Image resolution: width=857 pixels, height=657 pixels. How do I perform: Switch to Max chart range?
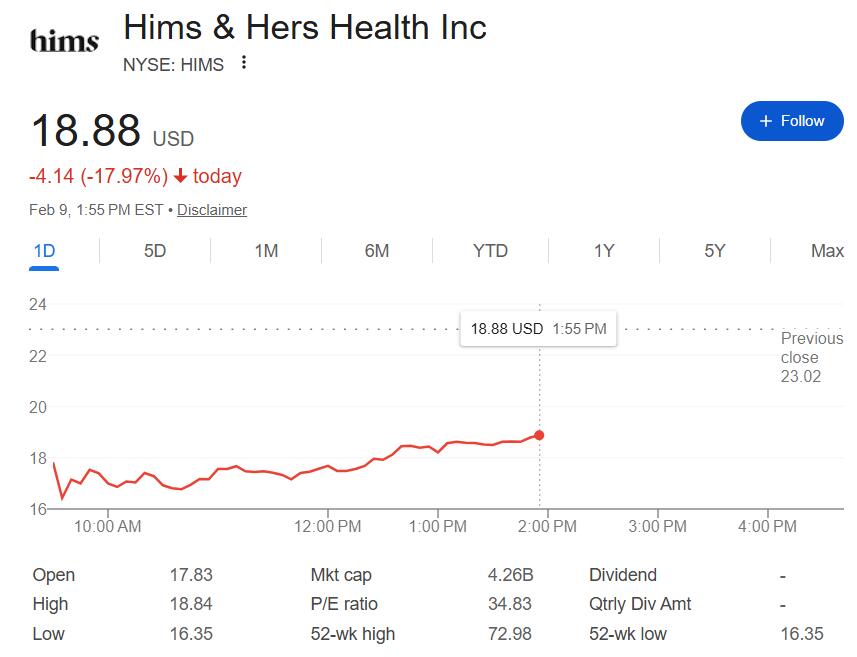pos(827,251)
